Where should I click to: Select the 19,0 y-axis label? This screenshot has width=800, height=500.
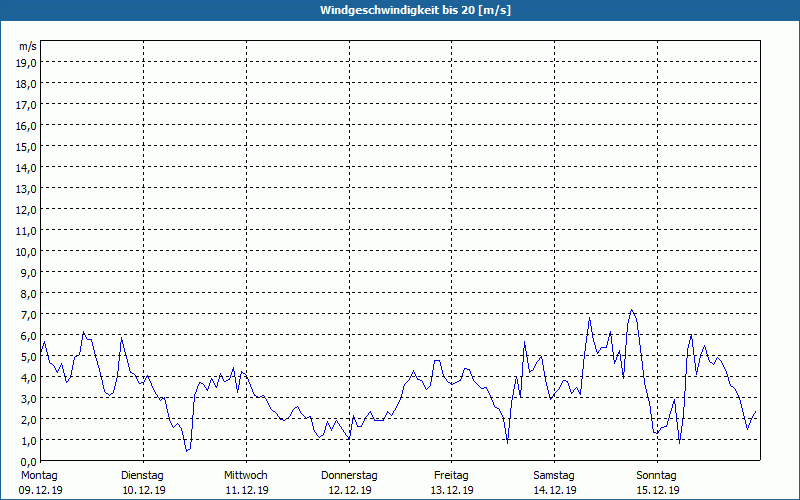tap(27, 62)
